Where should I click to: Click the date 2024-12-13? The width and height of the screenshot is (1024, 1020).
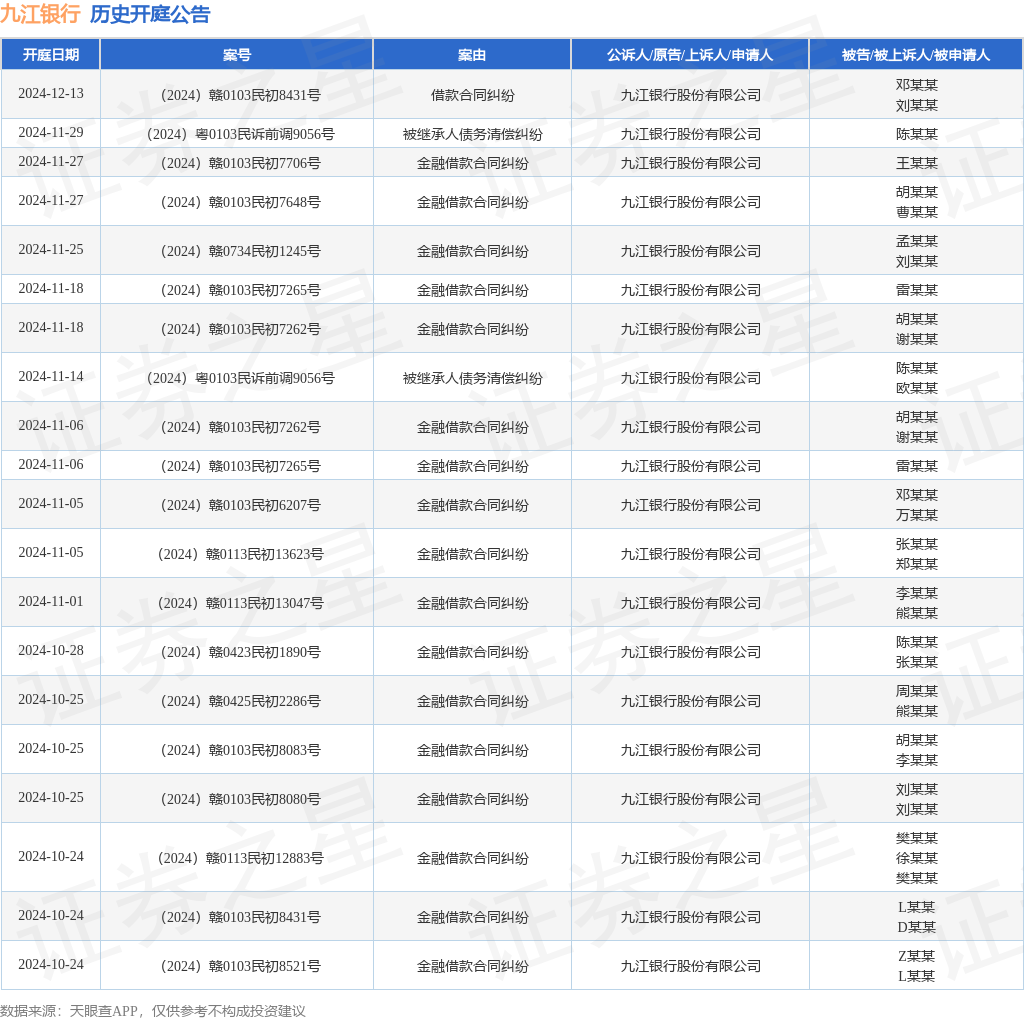(x=51, y=93)
